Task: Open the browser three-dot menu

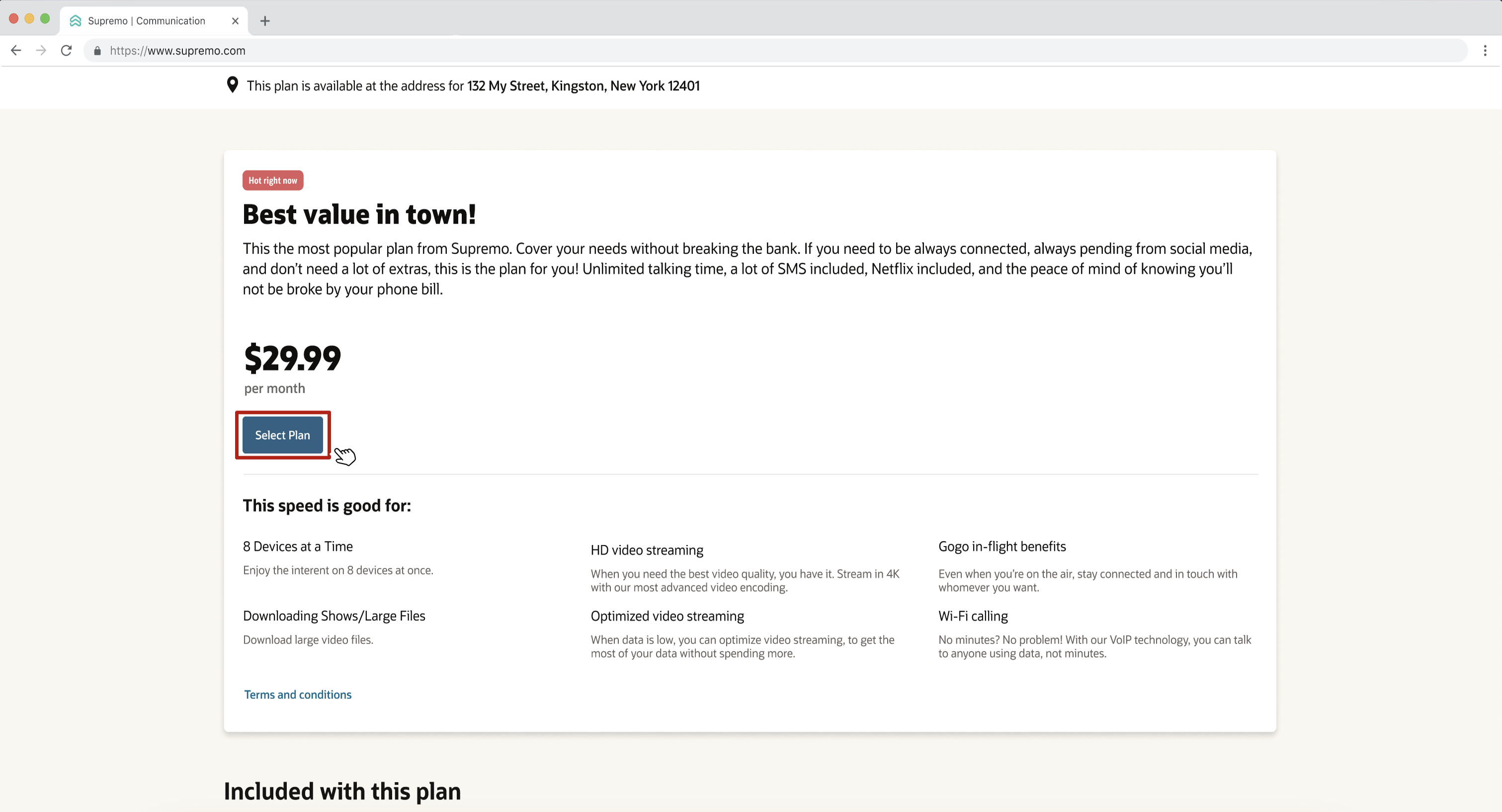Action: coord(1486,50)
